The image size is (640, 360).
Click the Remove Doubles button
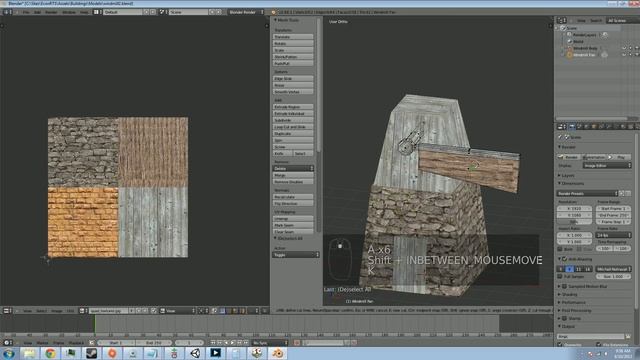click(293, 182)
